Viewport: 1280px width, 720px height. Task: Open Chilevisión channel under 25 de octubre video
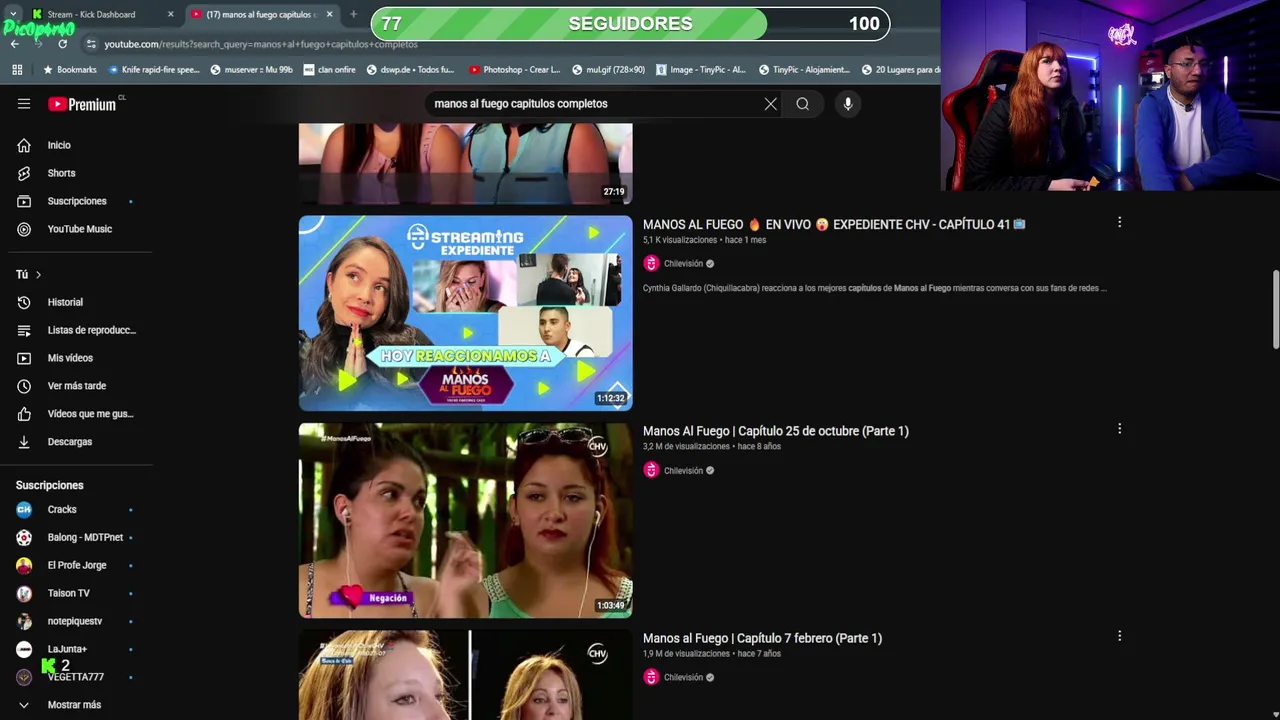[x=683, y=471]
